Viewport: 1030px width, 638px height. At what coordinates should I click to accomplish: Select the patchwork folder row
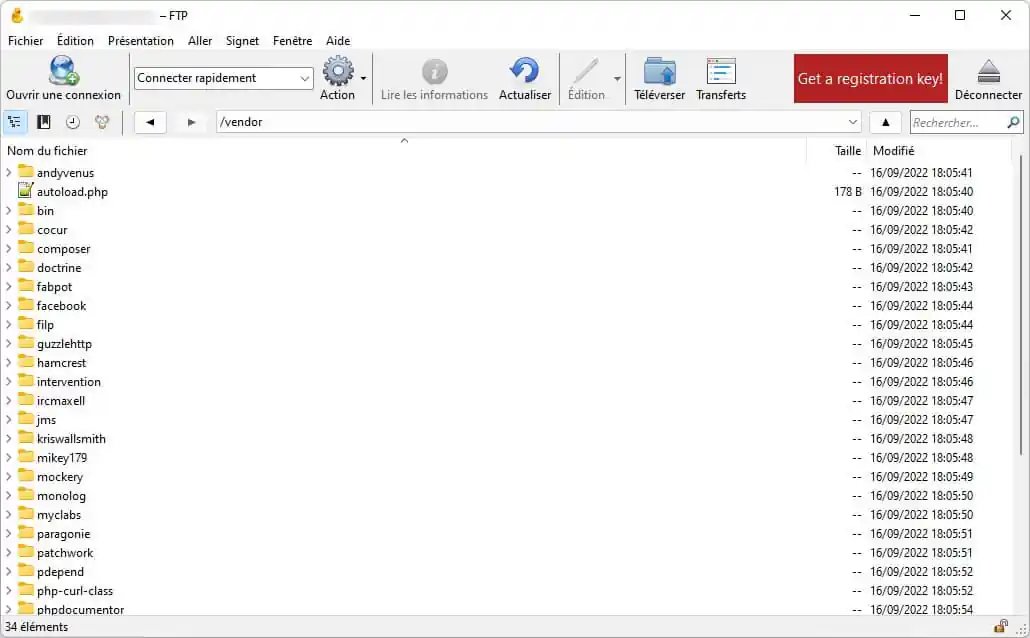pyautogui.click(x=506, y=553)
